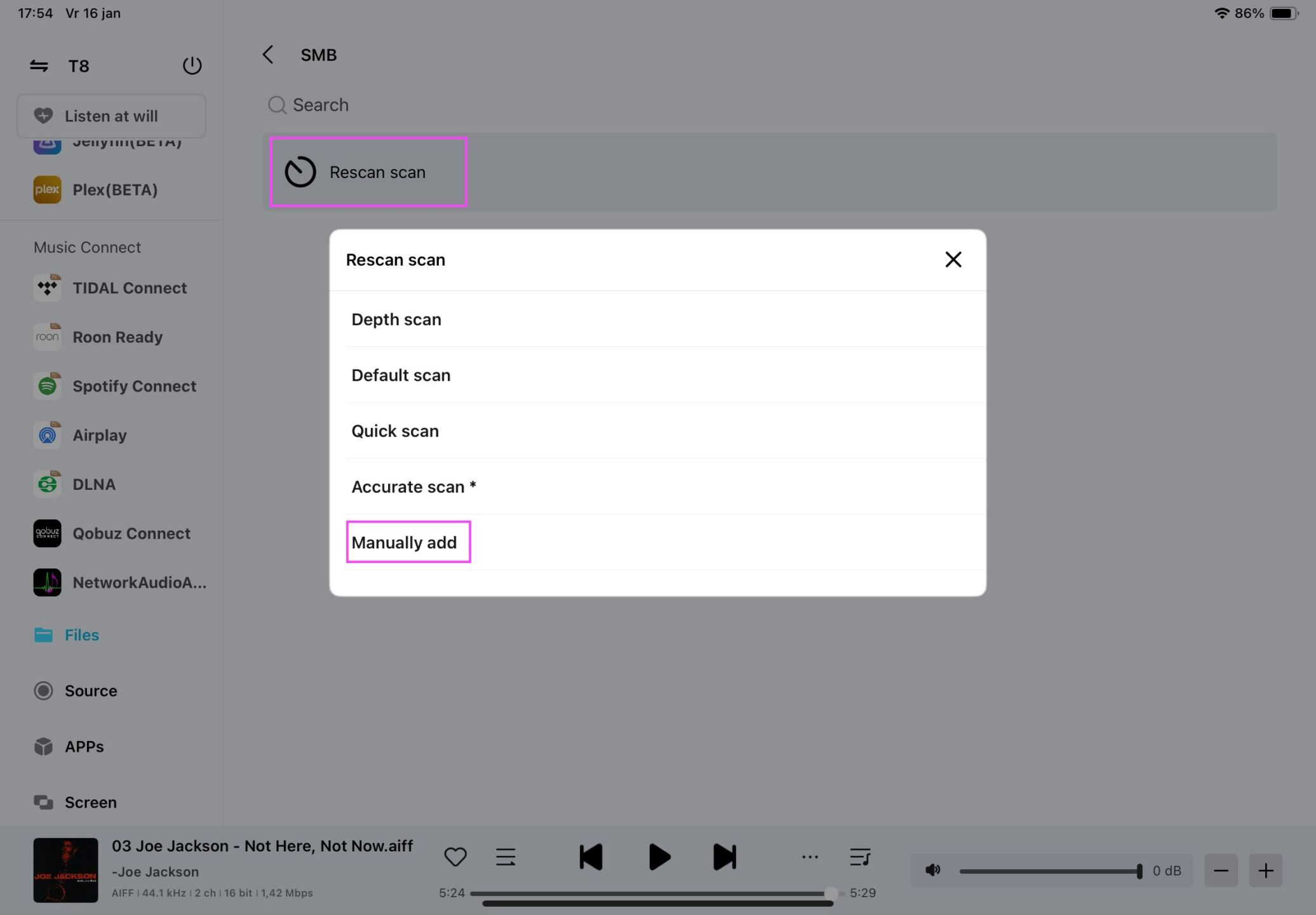Click the Rescan scan dialog title
This screenshot has width=1316, height=915.
[x=396, y=259]
